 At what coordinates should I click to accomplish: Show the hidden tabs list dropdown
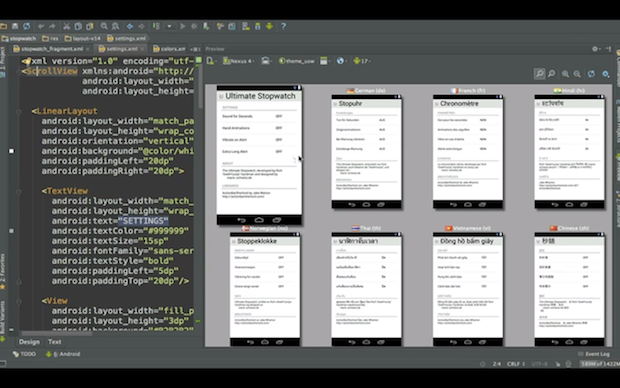195,49
